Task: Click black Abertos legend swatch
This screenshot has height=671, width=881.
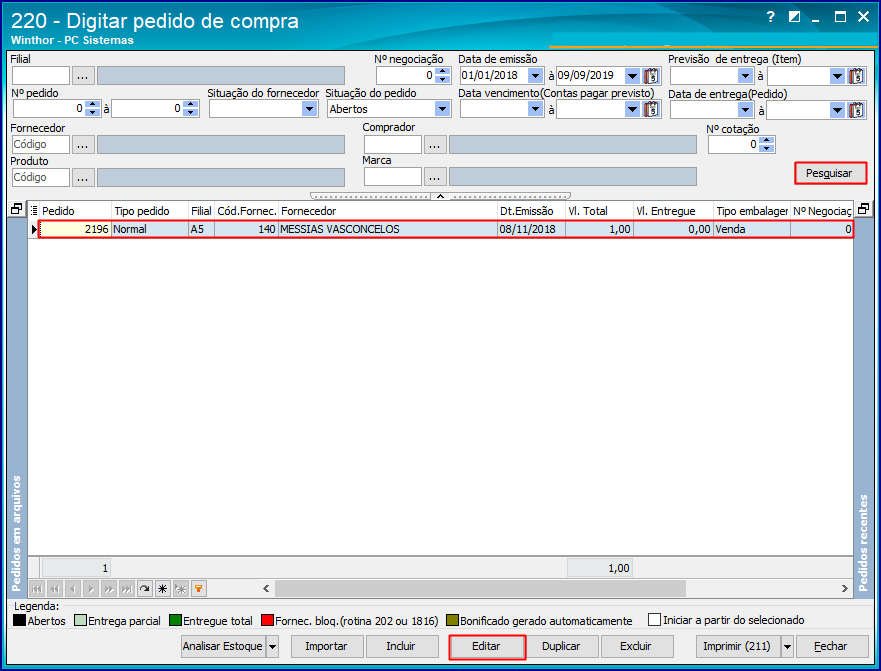Action: [x=20, y=620]
